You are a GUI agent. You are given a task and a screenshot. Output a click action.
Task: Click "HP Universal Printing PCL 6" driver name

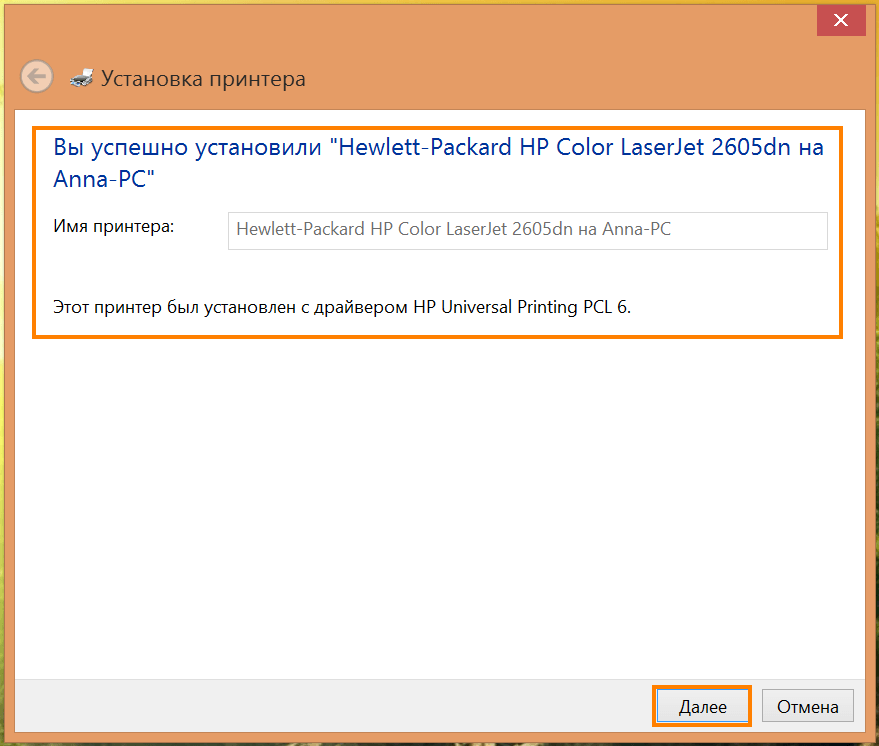tap(520, 307)
